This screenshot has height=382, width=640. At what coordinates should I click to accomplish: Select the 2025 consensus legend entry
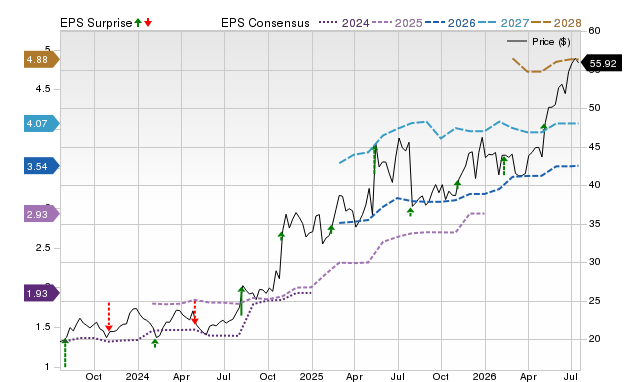[397, 23]
